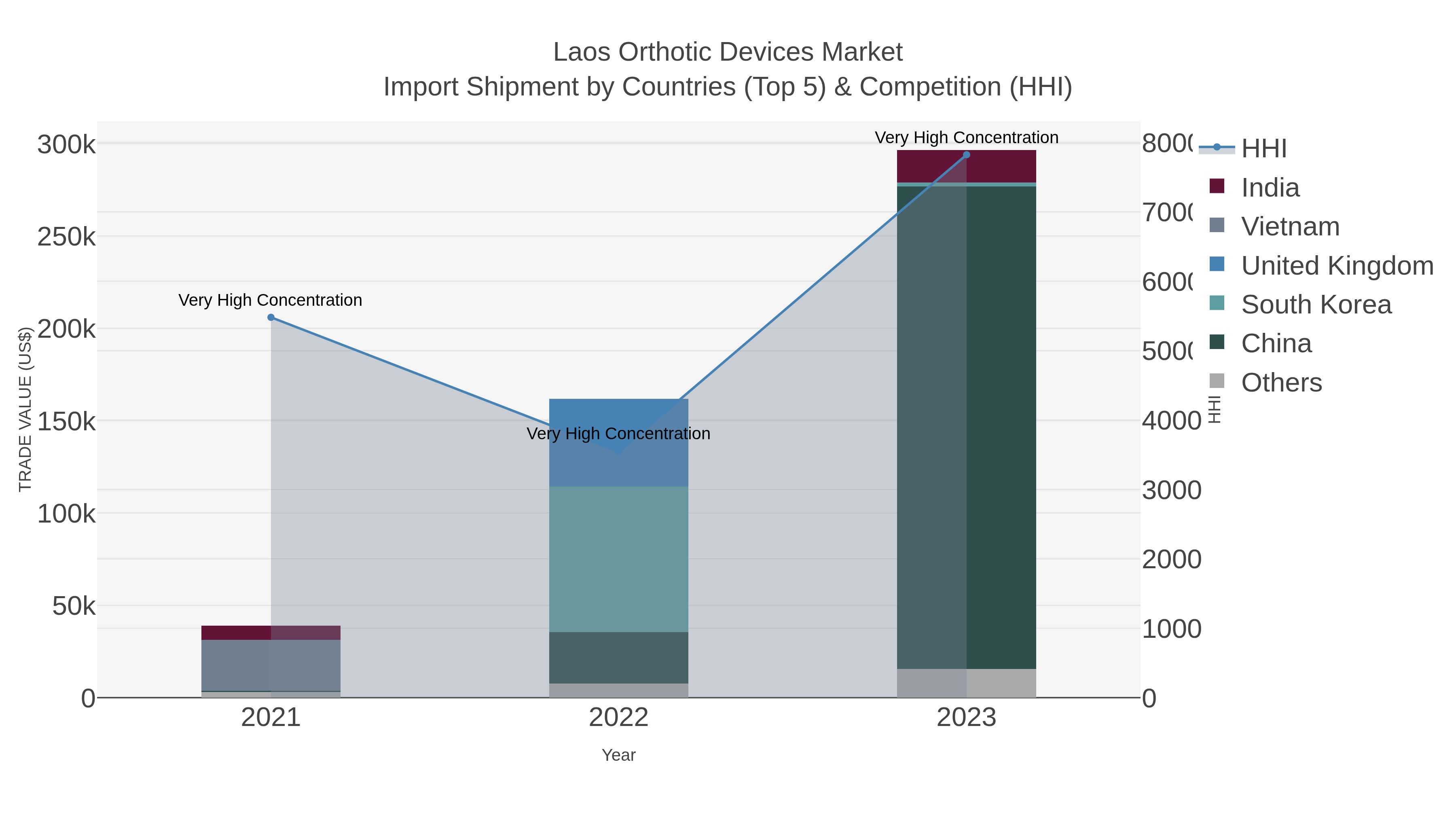
Task: Click the TRADE VALUE (US$) axis title
Action: click(x=25, y=409)
